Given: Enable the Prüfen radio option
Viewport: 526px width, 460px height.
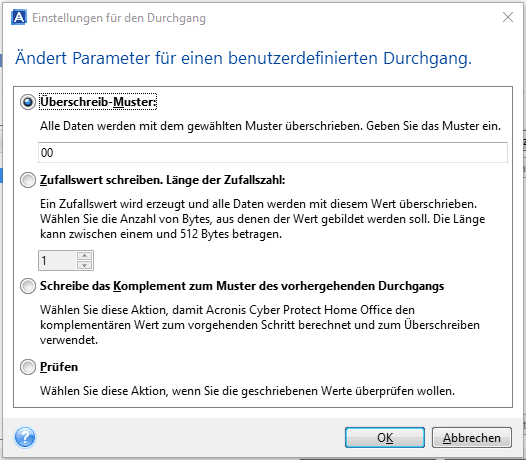Looking at the screenshot, I should click(28, 367).
